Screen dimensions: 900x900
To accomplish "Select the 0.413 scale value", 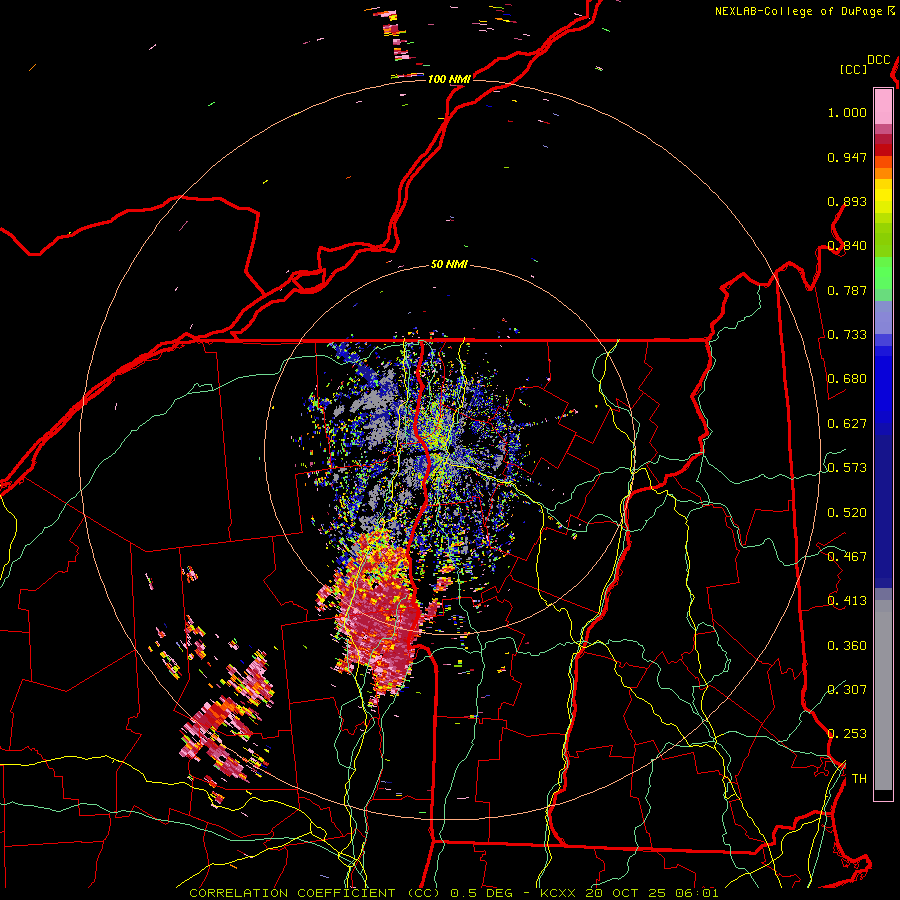I will tap(847, 601).
